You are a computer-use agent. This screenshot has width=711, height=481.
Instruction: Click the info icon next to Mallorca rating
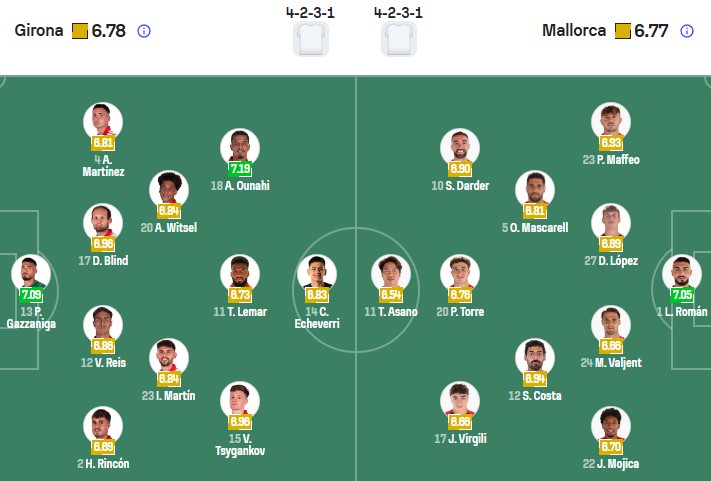coord(687,31)
